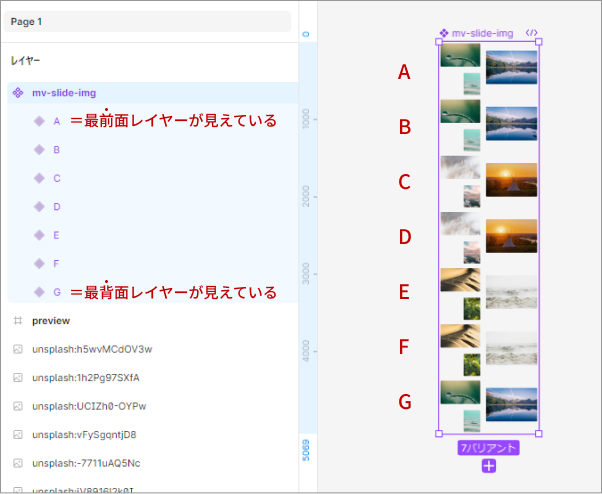Click the sunset tent thumbnail in row C
This screenshot has height=494, width=602.
[x=511, y=179]
